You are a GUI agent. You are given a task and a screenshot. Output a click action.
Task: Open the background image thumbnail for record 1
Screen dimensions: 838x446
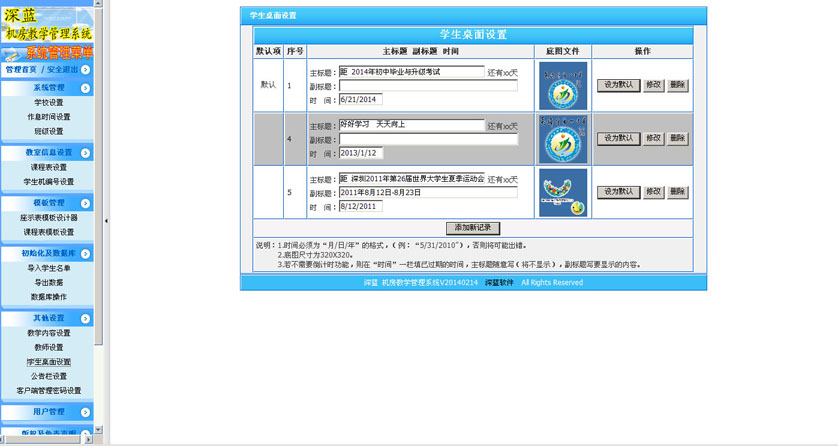click(x=563, y=86)
